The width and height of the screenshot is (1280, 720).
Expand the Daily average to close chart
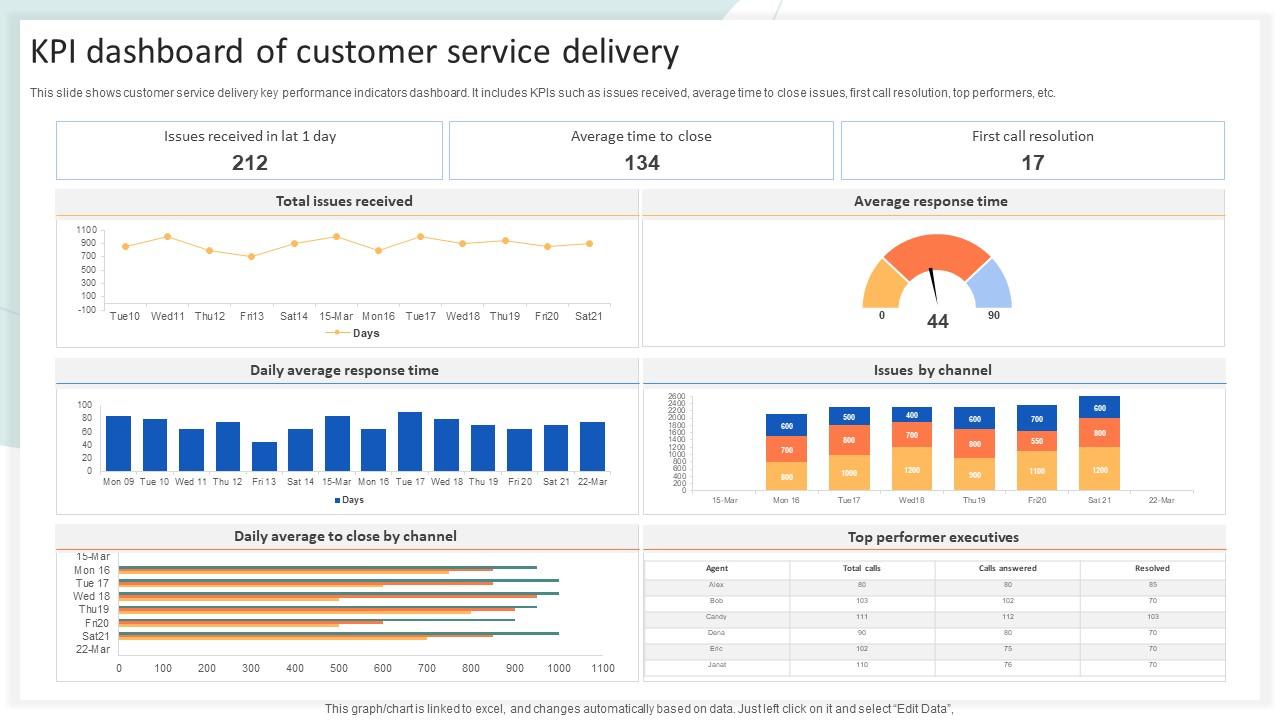pyautogui.click(x=344, y=536)
